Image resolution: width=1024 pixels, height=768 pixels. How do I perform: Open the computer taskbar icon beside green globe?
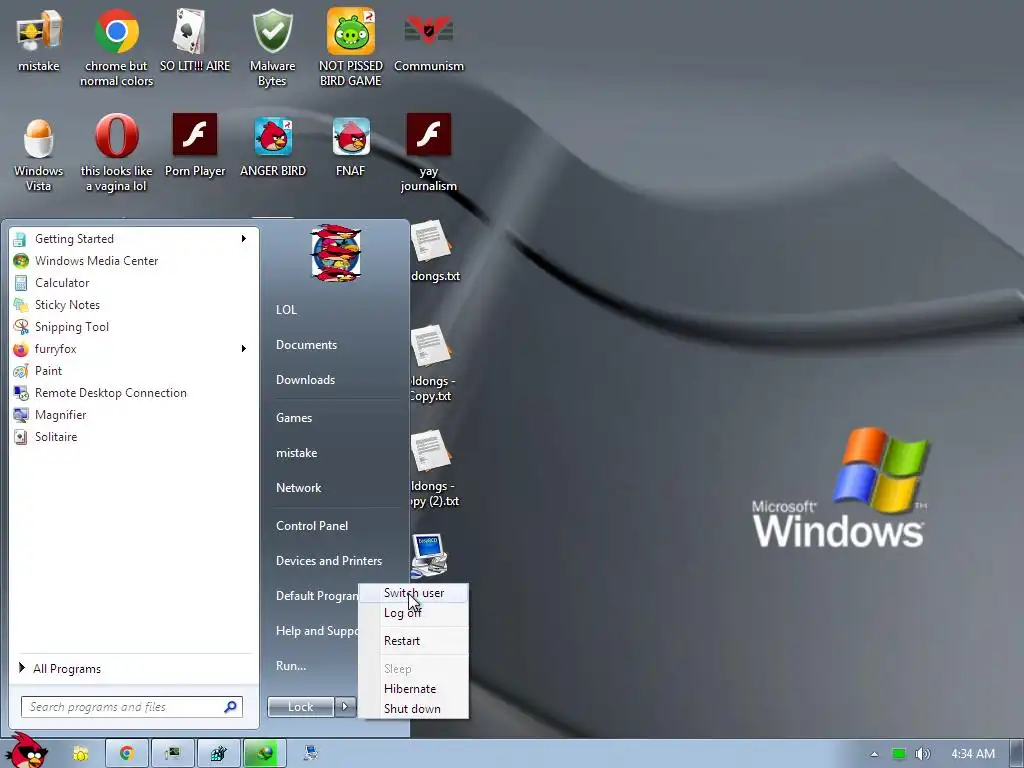point(311,754)
